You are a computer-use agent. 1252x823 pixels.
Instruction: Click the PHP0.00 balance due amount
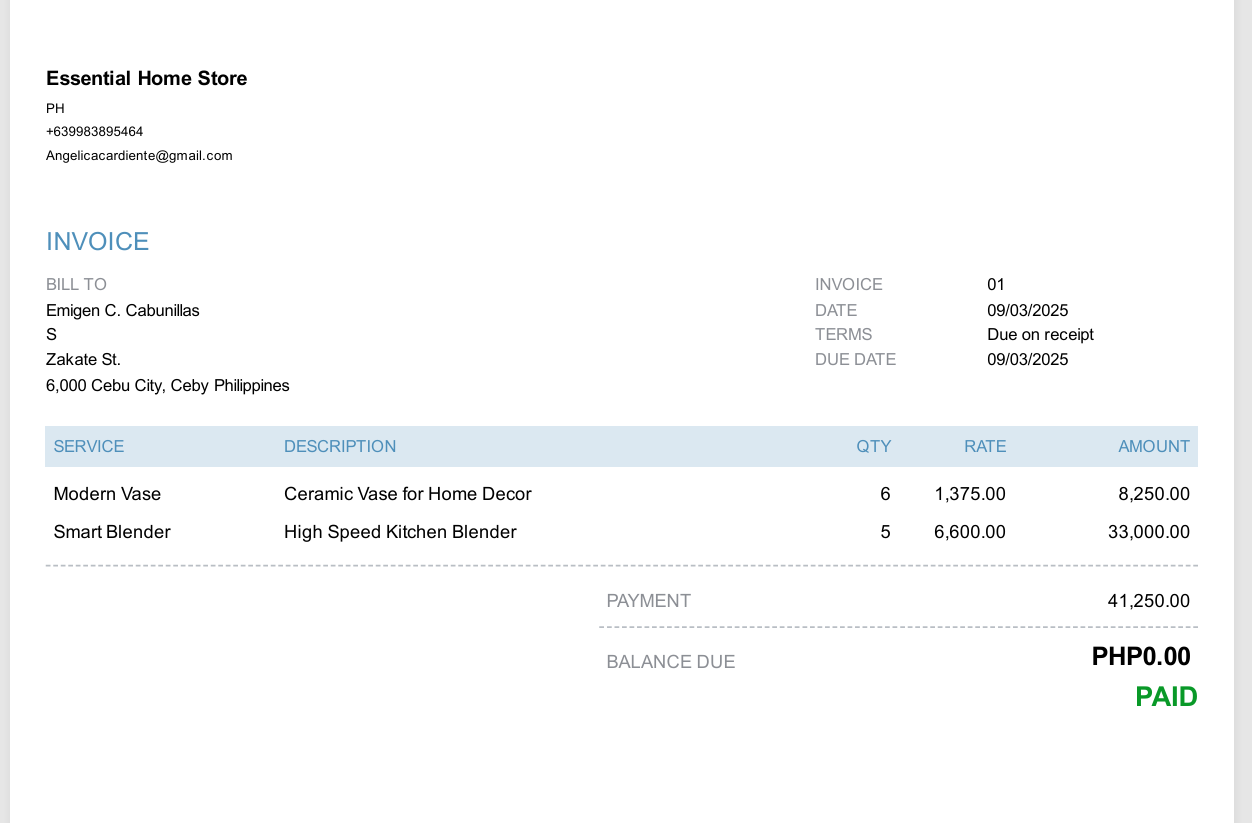pos(1140,657)
